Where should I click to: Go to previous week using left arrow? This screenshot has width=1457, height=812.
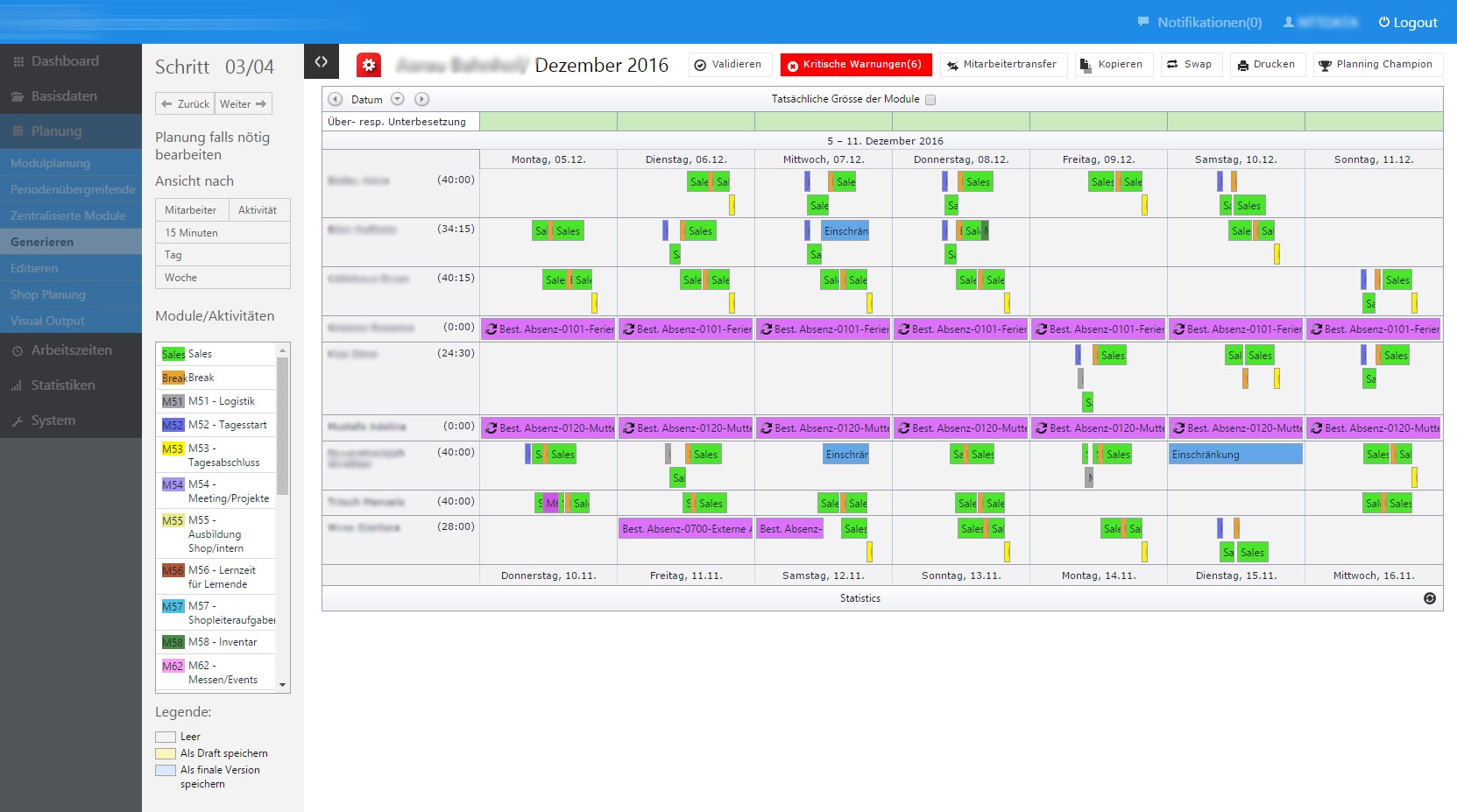pyautogui.click(x=335, y=100)
